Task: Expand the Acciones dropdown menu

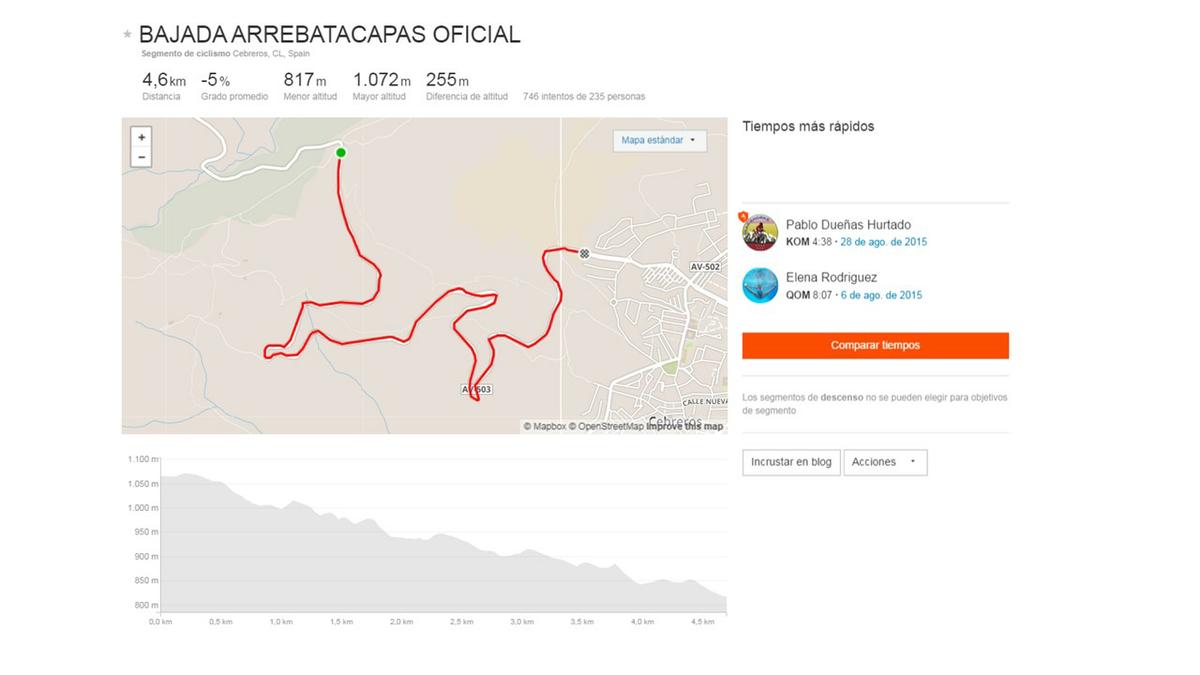Action: [x=885, y=462]
